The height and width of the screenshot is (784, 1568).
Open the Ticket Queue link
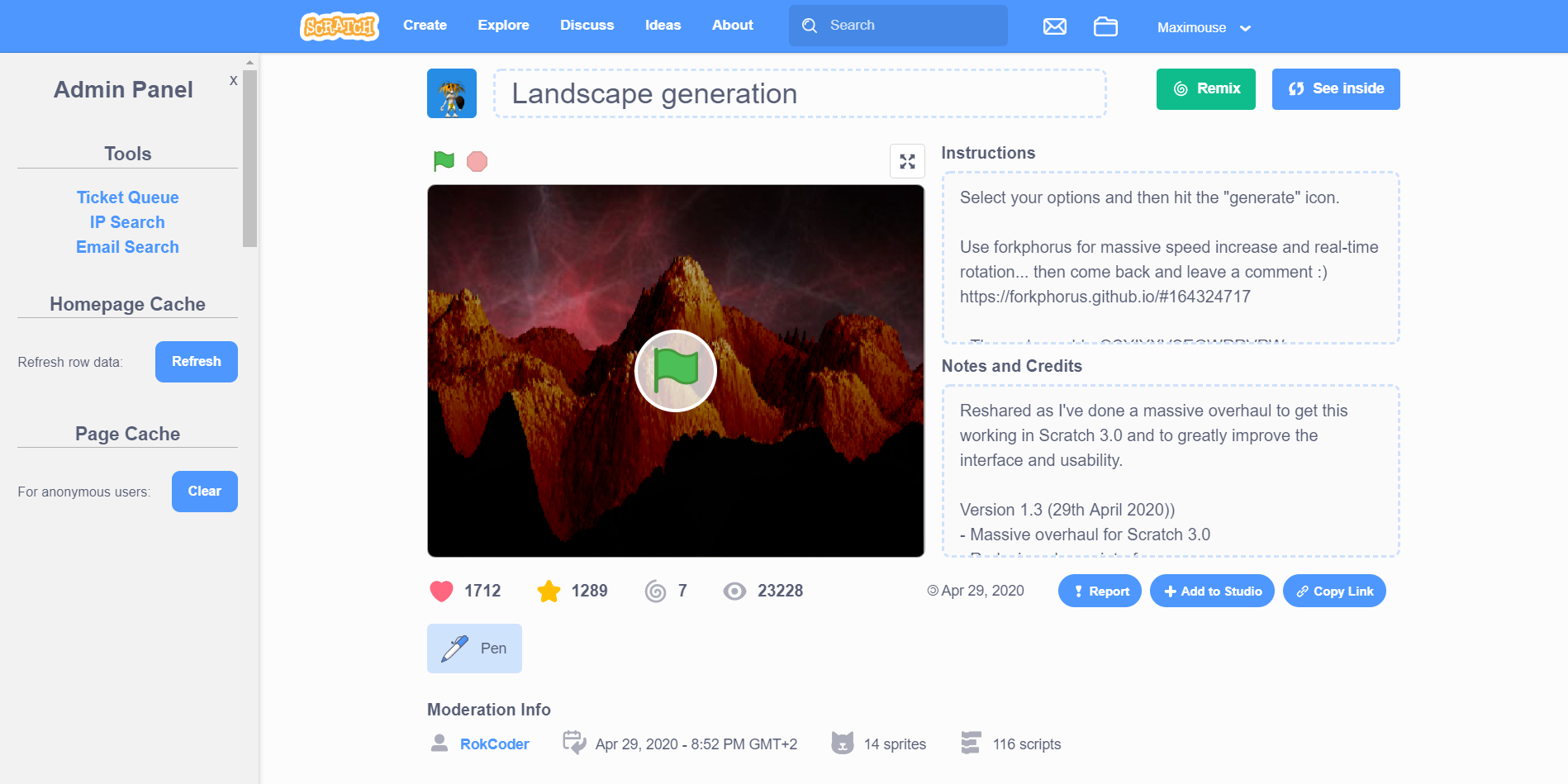[127, 197]
